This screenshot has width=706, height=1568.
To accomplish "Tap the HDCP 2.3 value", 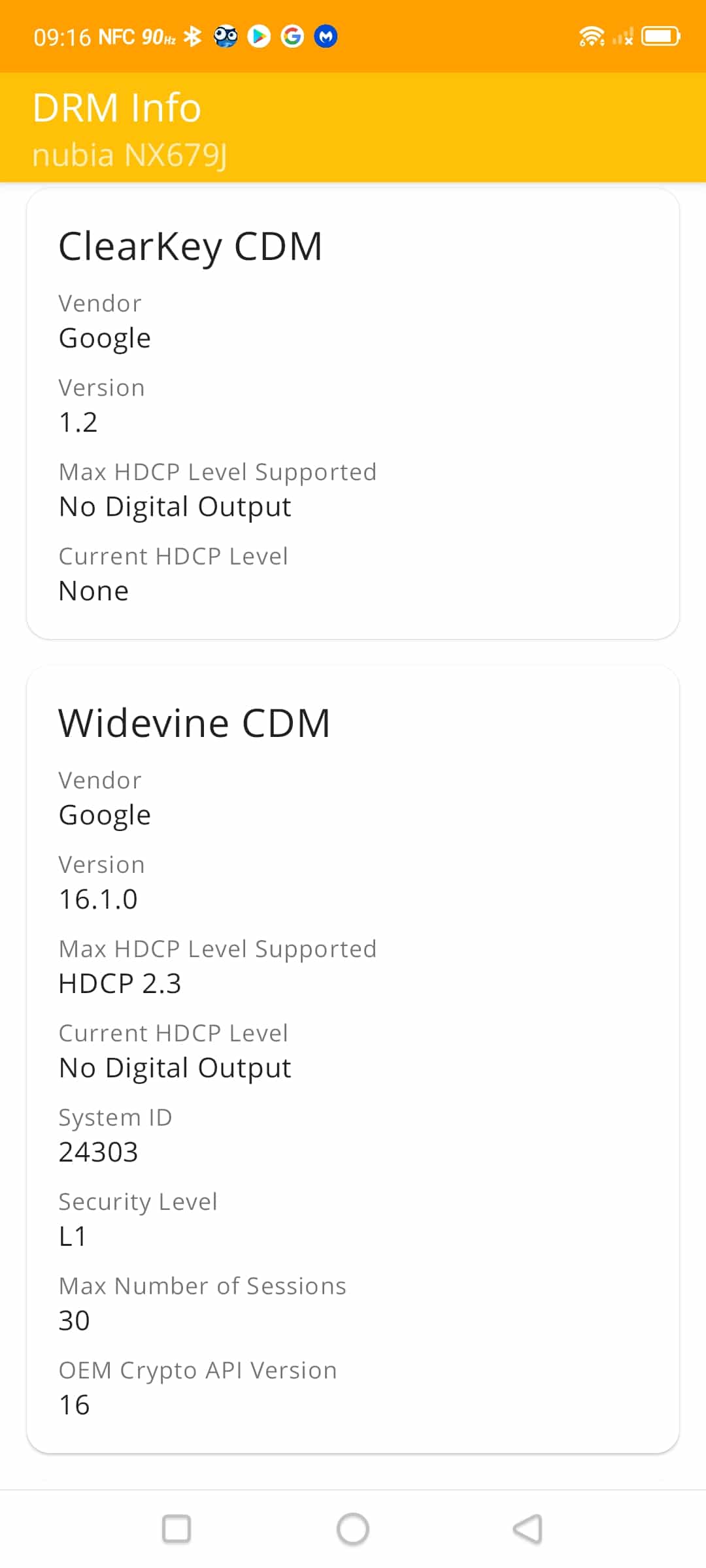I will (x=120, y=984).
